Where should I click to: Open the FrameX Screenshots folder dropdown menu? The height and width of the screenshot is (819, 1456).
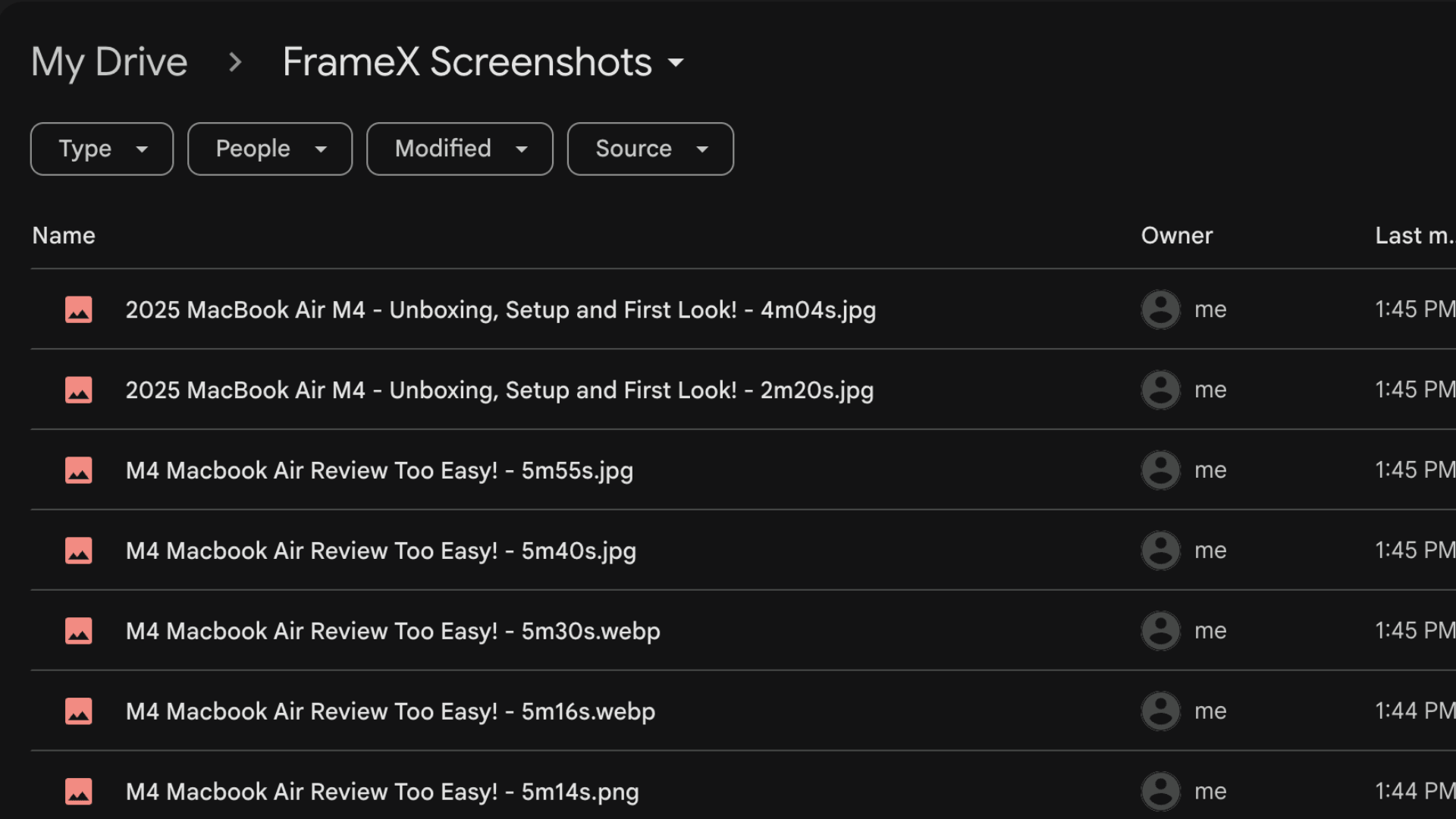(677, 64)
